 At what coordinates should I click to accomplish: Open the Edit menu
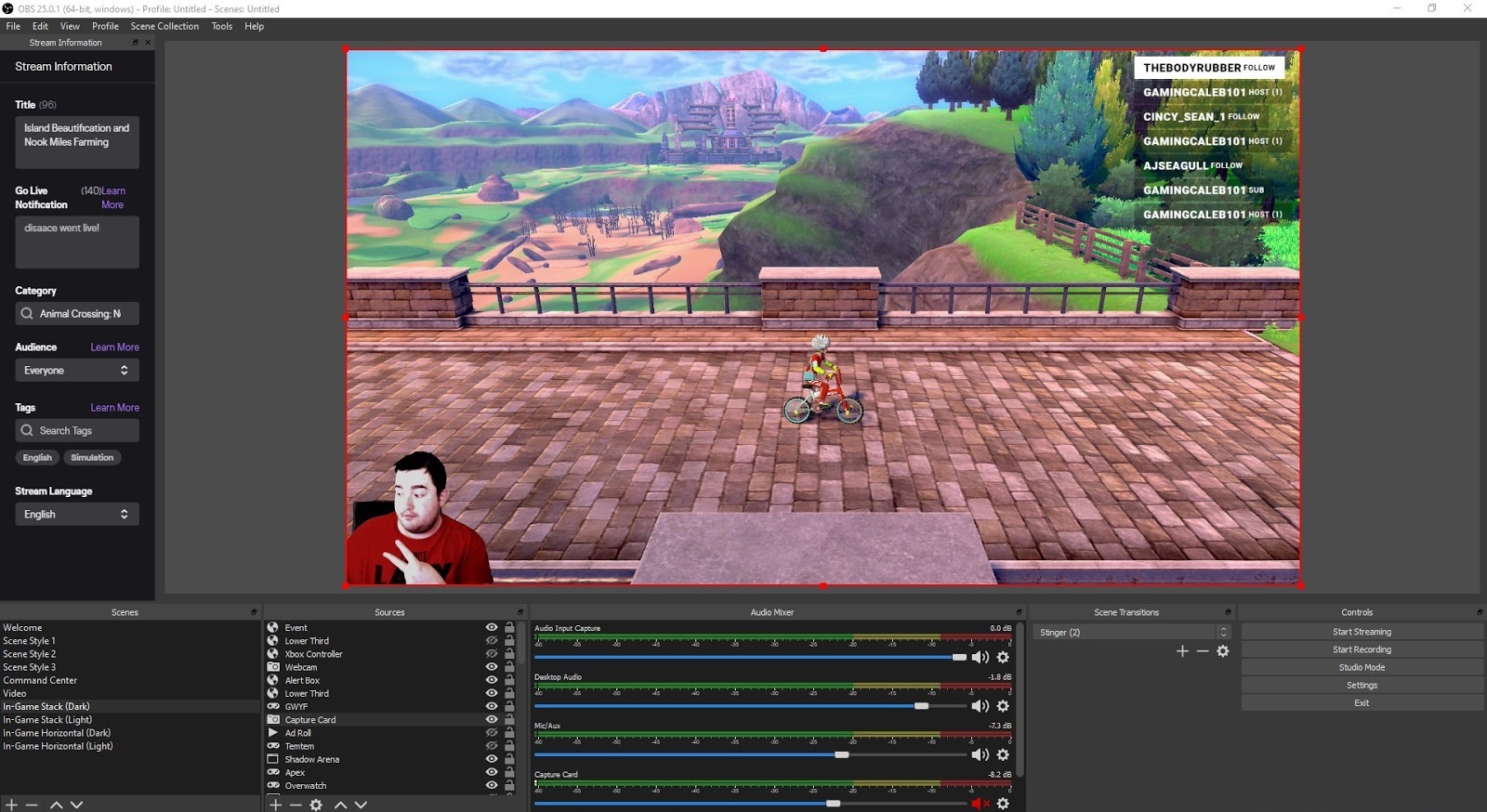coord(40,26)
